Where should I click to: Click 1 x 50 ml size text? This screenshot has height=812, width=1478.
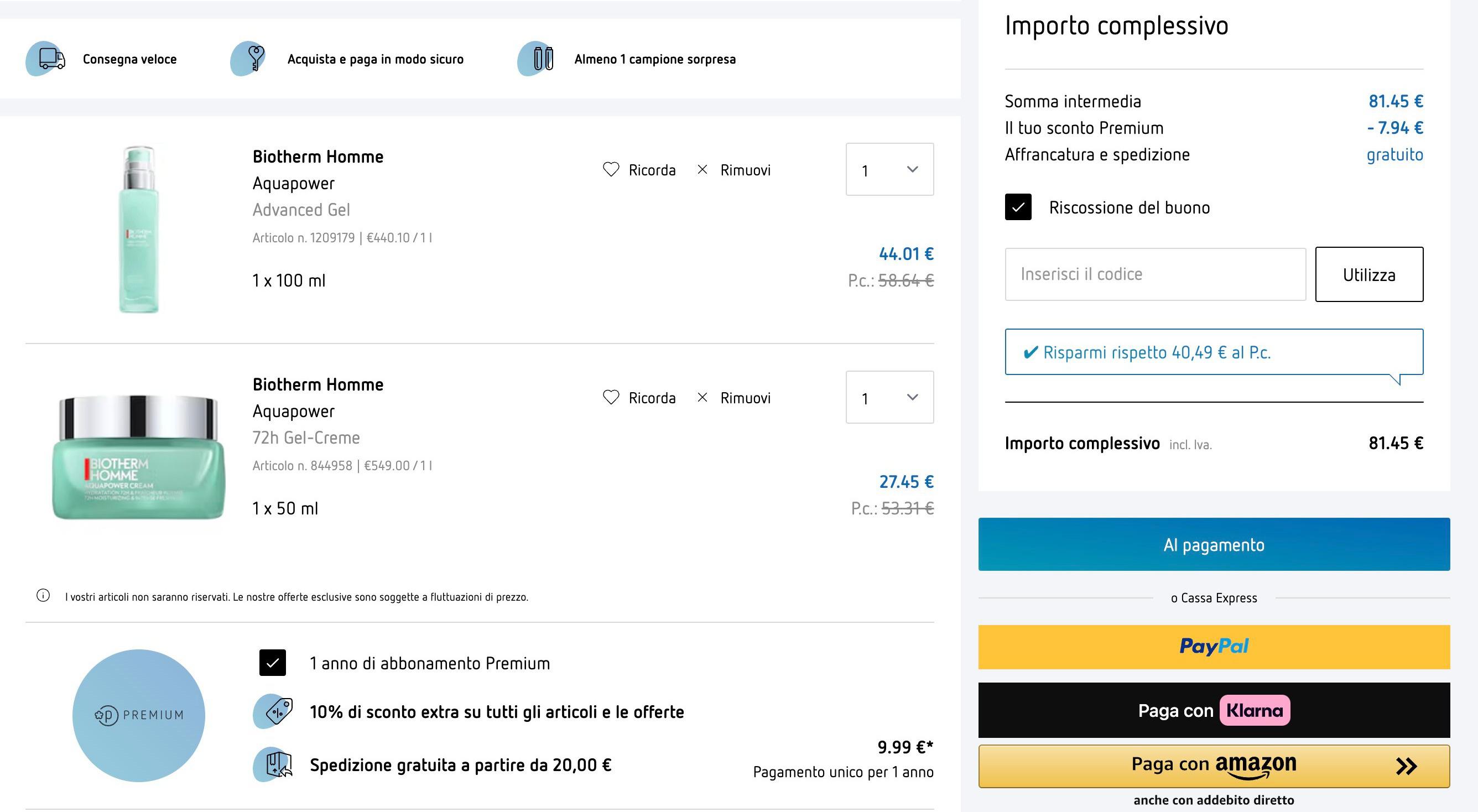285,508
